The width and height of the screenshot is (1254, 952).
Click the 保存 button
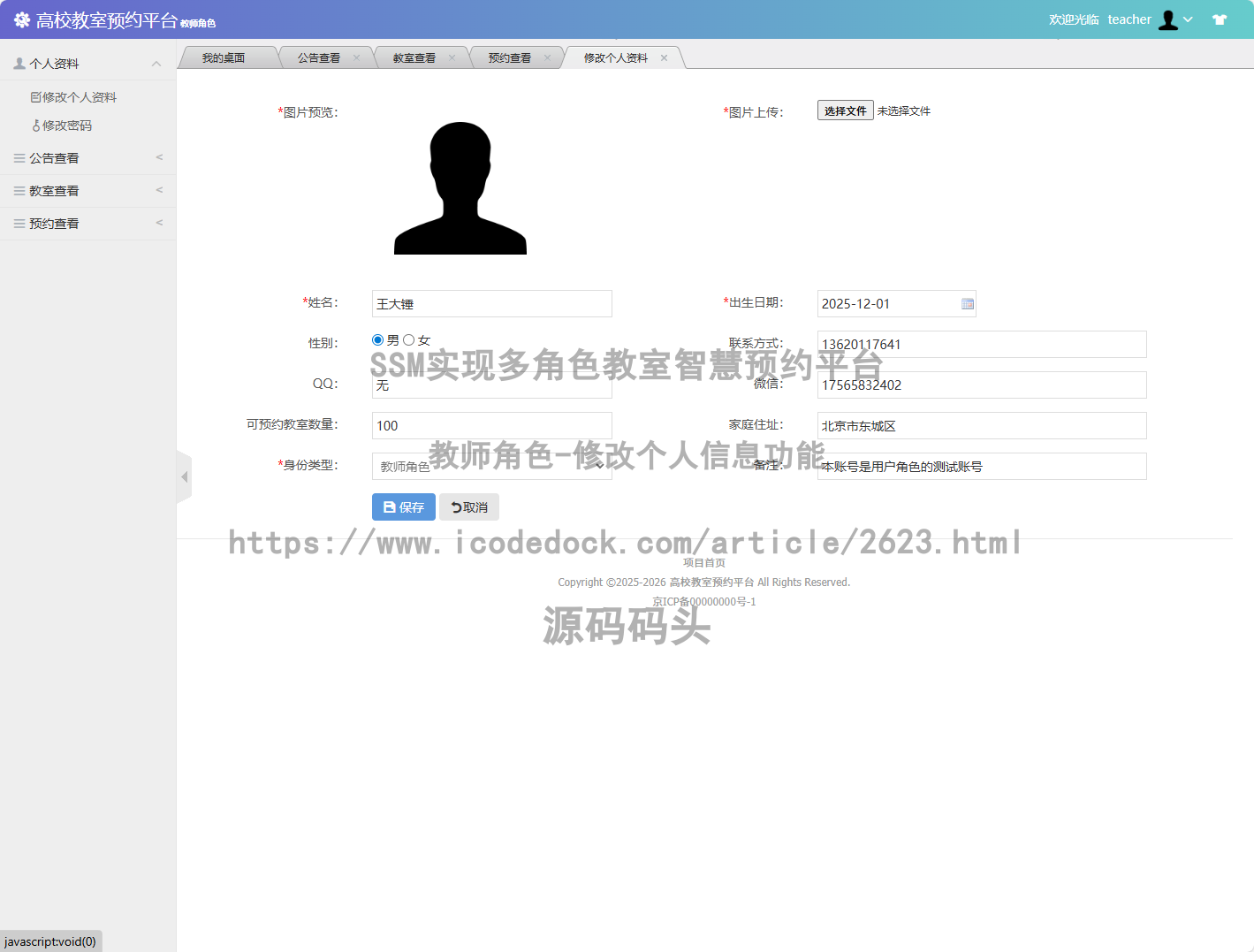click(403, 506)
